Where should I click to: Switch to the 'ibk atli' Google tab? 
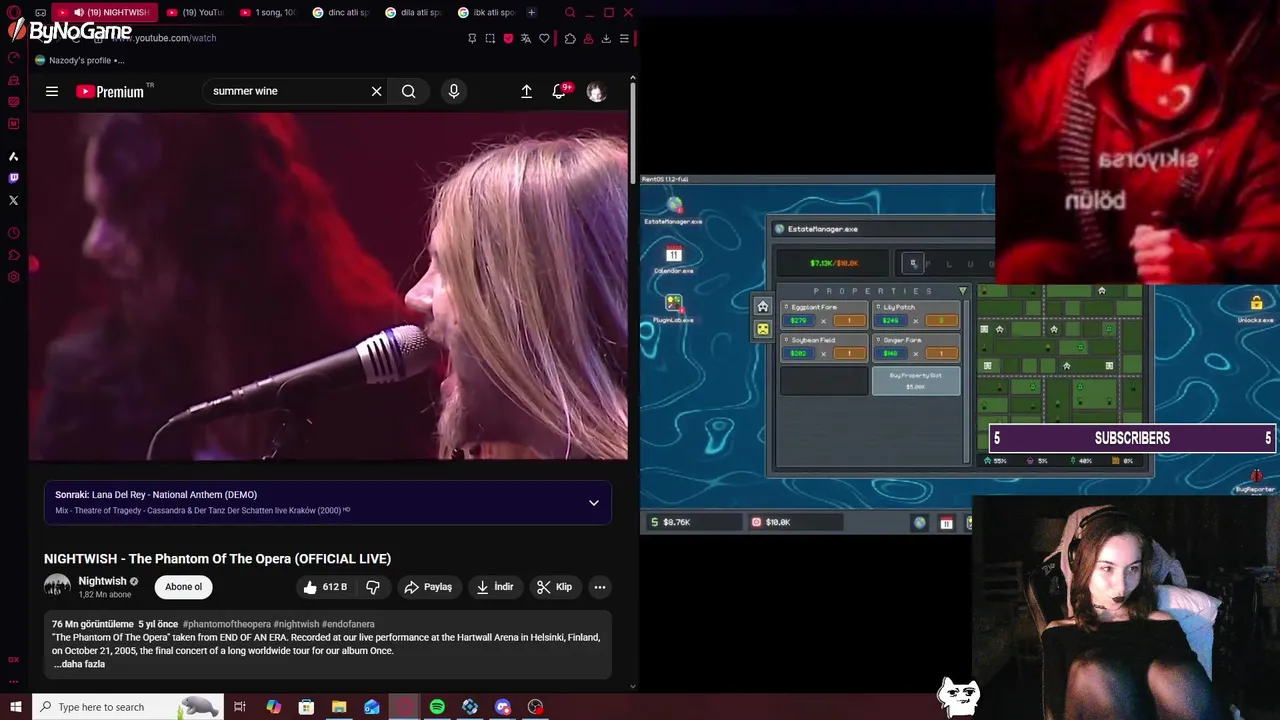pos(486,12)
